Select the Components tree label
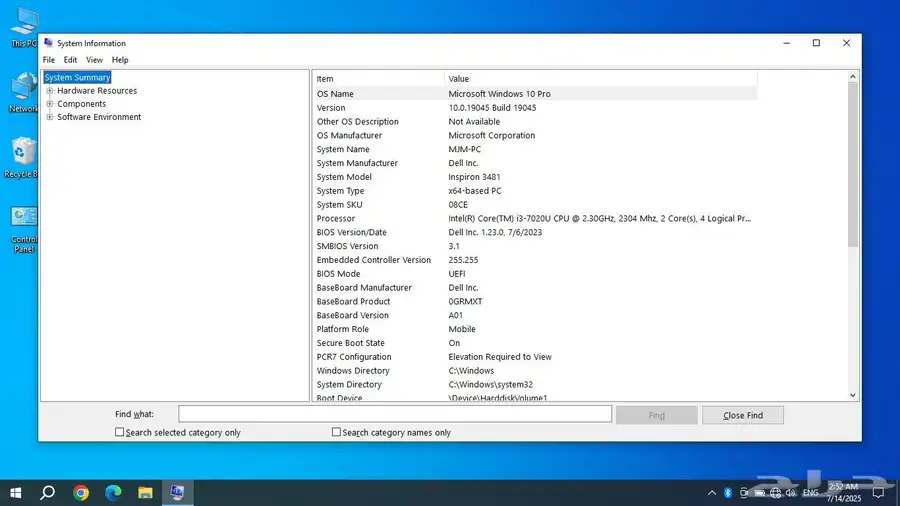This screenshot has width=900, height=506. (x=82, y=104)
